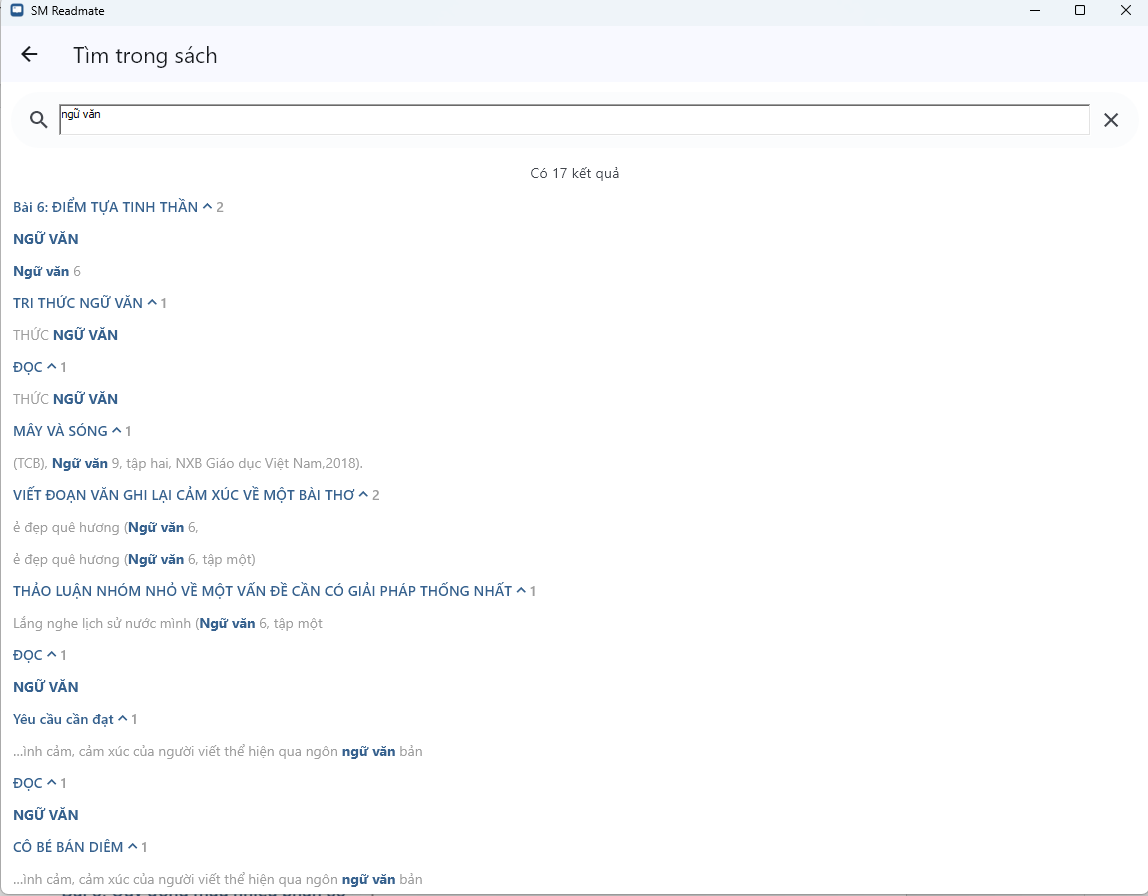Click the SM Readmate app icon in title bar
Image resolution: width=1148 pixels, height=896 pixels.
16,11
